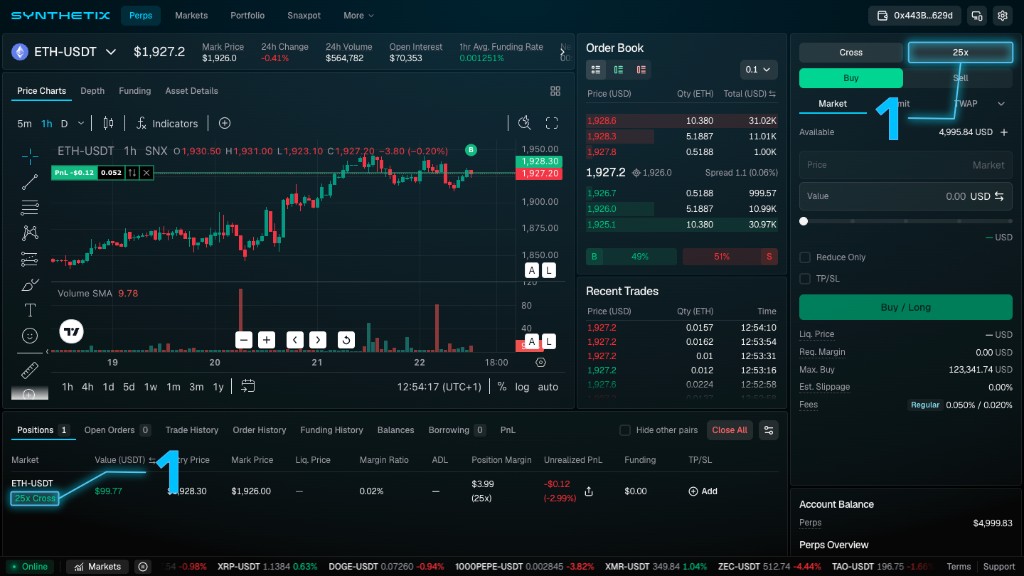Open the settings gear in the top bar

[x=1002, y=16]
